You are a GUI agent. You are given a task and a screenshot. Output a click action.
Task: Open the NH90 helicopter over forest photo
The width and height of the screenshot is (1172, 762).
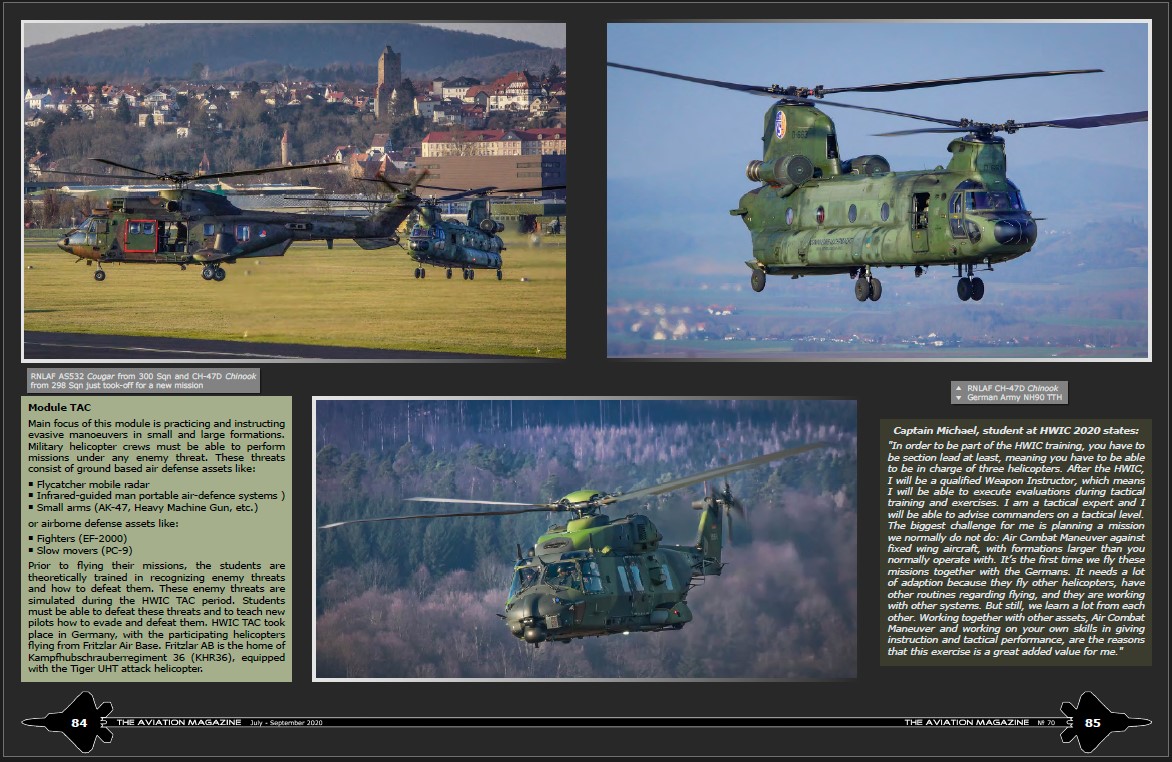[586, 538]
